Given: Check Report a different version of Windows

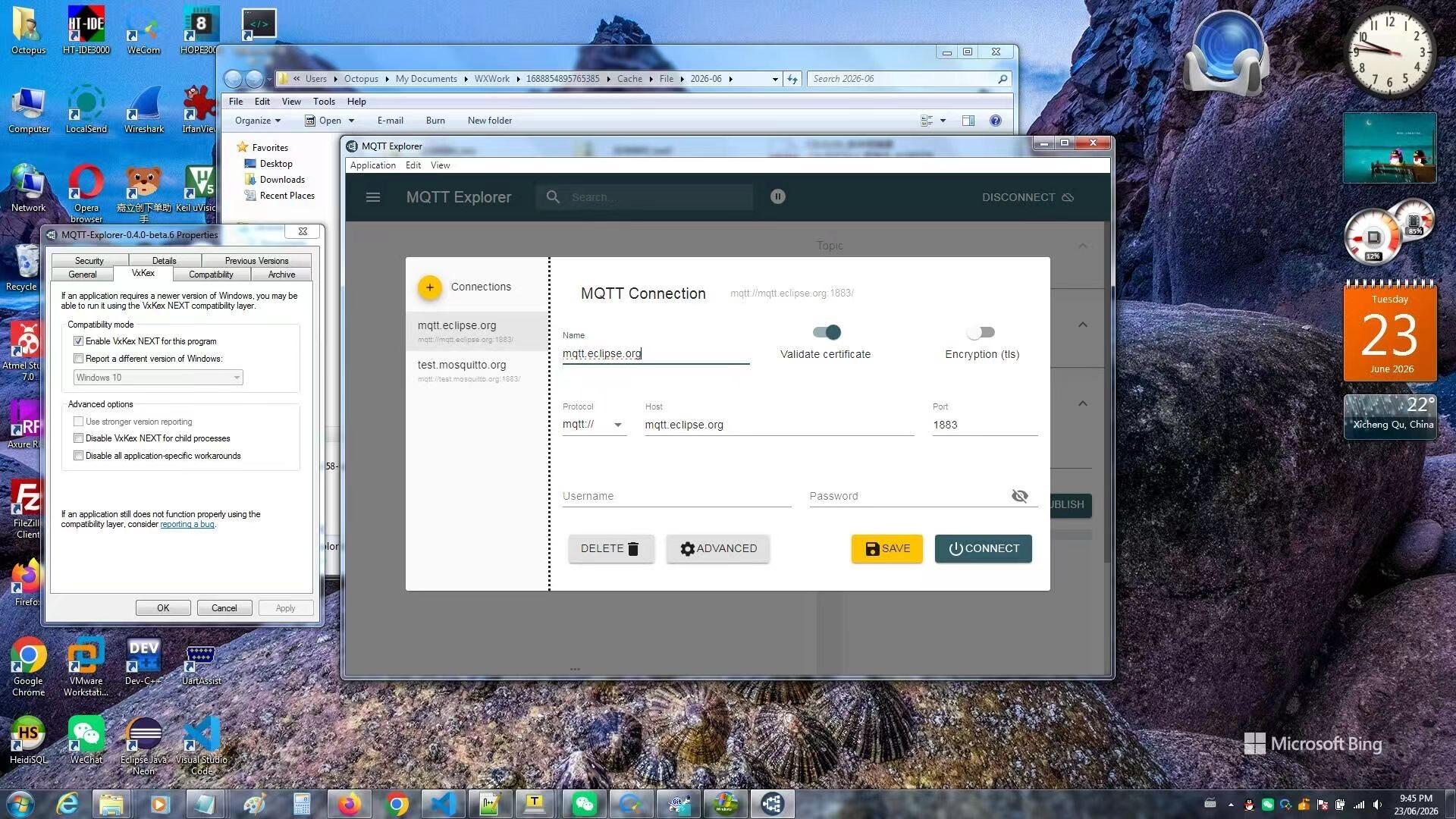Looking at the screenshot, I should [x=78, y=359].
